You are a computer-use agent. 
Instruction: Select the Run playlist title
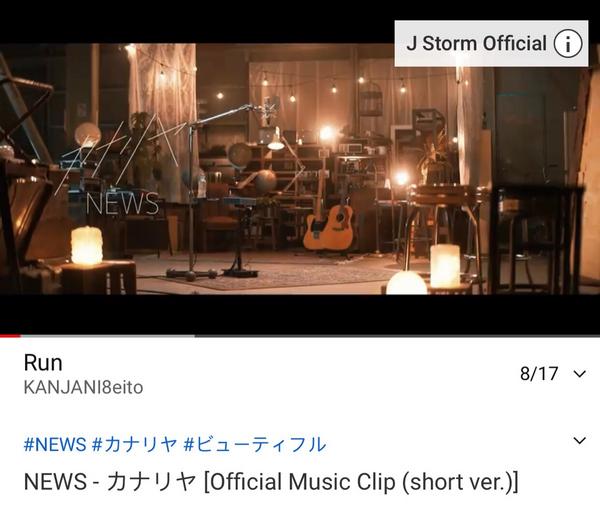tap(43, 363)
